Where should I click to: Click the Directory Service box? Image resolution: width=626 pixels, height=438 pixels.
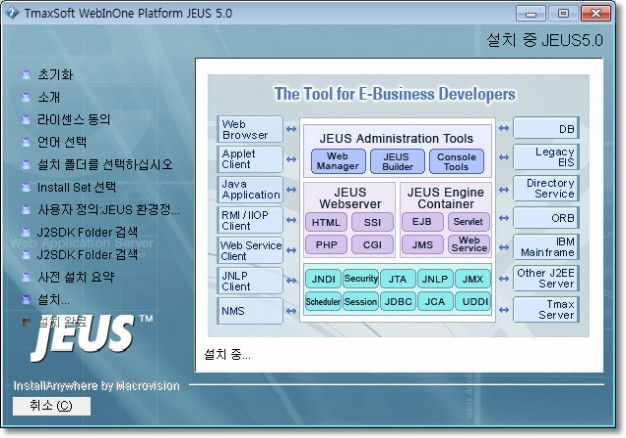point(546,188)
